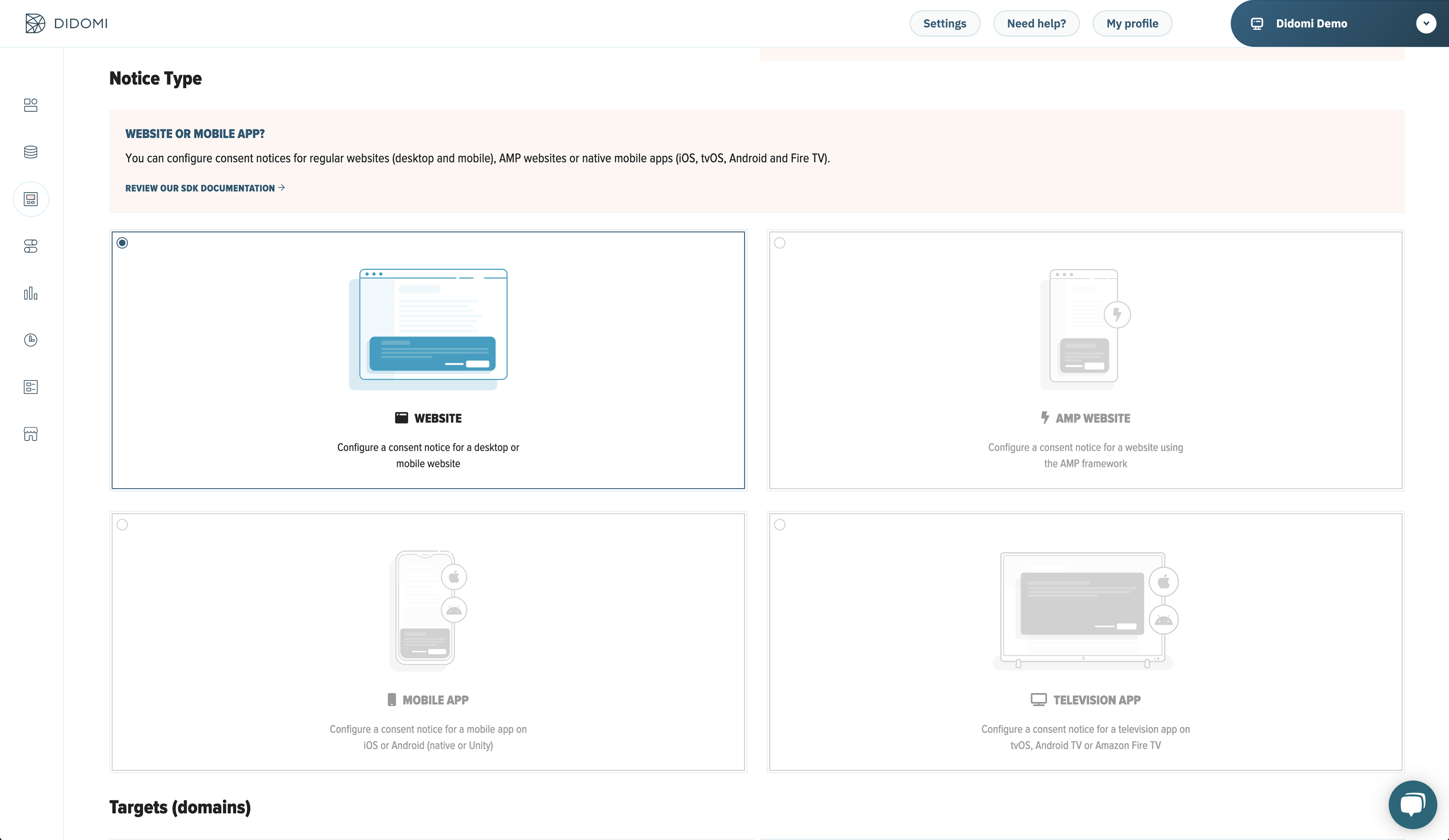
Task: Open the bar chart analytics sidebar icon
Action: pyautogui.click(x=30, y=293)
